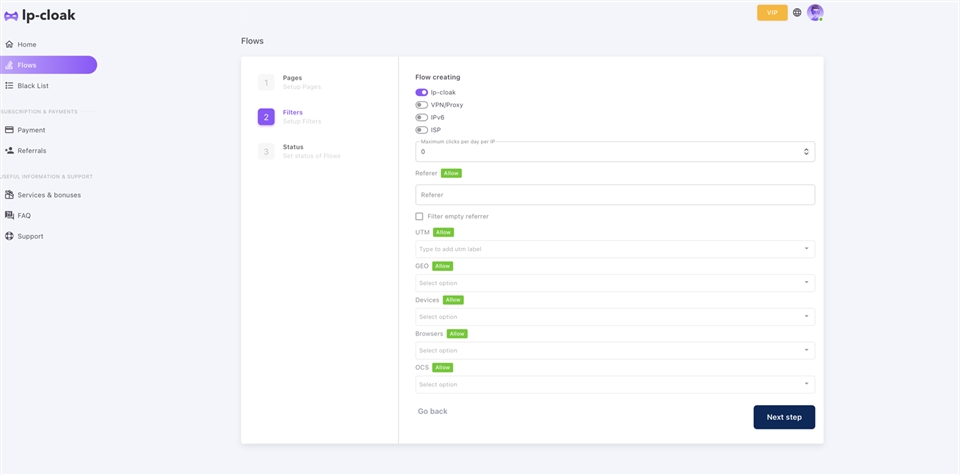Click the Support lifebuoy icon
Image resolution: width=960 pixels, height=475 pixels.
[9, 236]
